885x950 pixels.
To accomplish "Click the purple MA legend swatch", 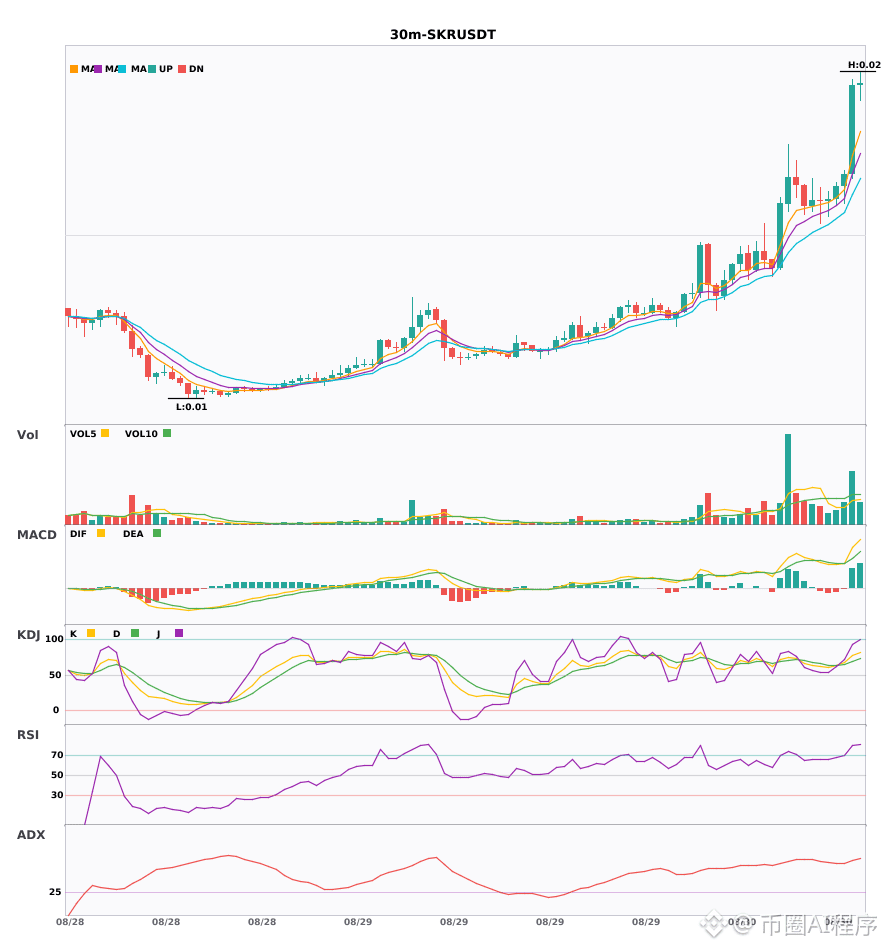I will click(98, 69).
